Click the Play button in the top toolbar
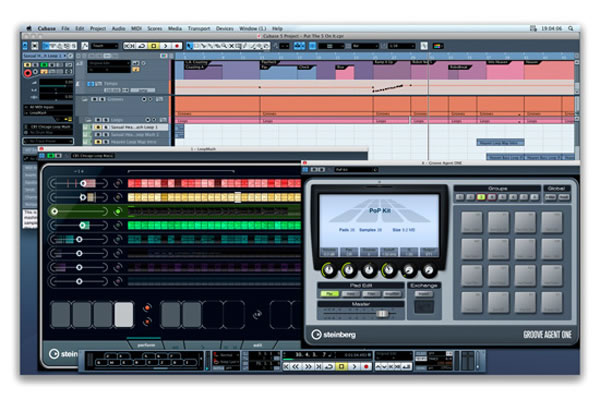Viewport: 600px width, 400px height. 165,46
